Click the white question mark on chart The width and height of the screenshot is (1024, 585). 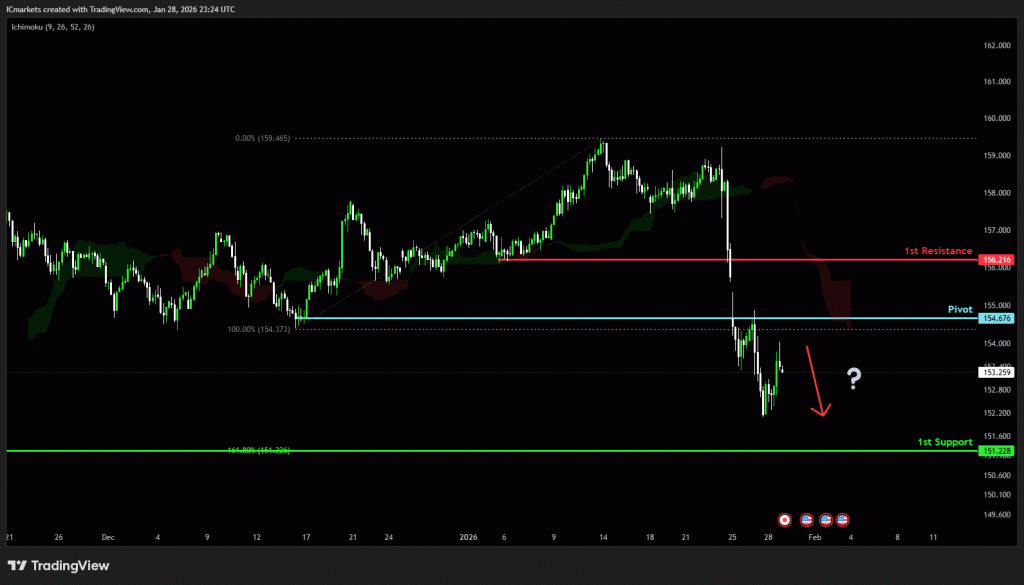coord(853,378)
